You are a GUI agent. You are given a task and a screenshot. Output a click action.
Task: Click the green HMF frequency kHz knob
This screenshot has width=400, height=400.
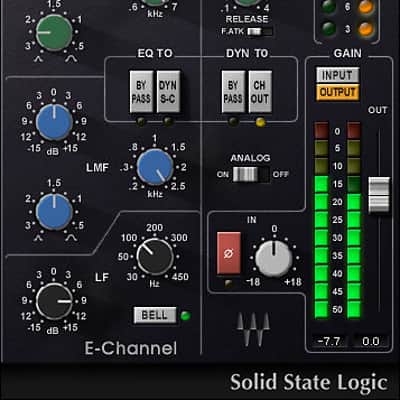point(155,3)
